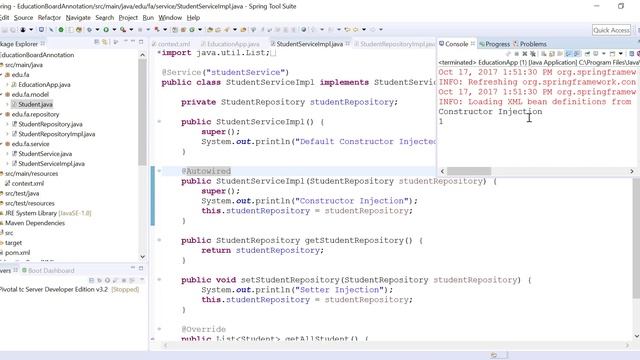Image resolution: width=640 pixels, height=360 pixels.
Task: Open the Boot Dashboard tab
Action: [48, 270]
